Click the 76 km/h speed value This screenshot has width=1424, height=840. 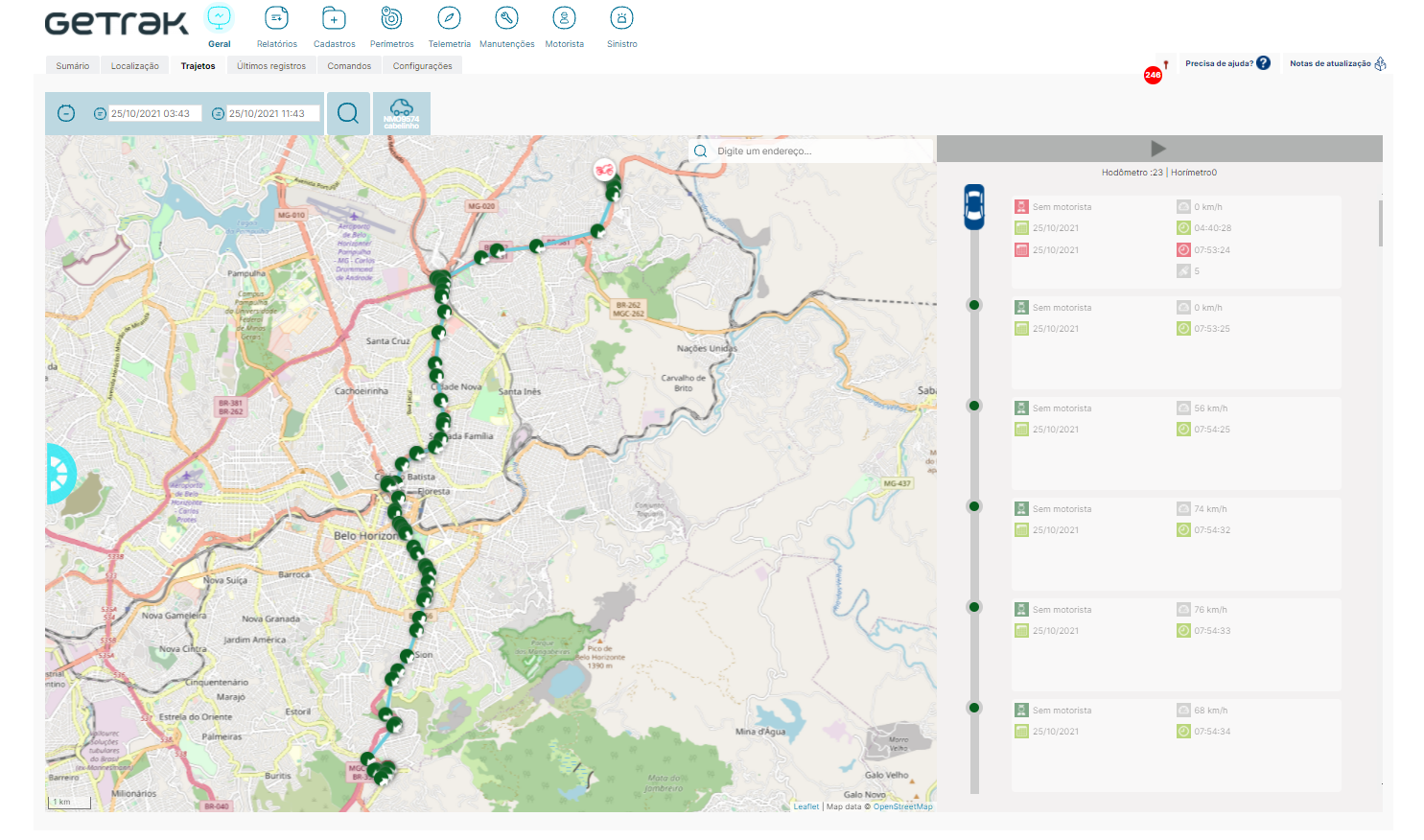(1210, 610)
